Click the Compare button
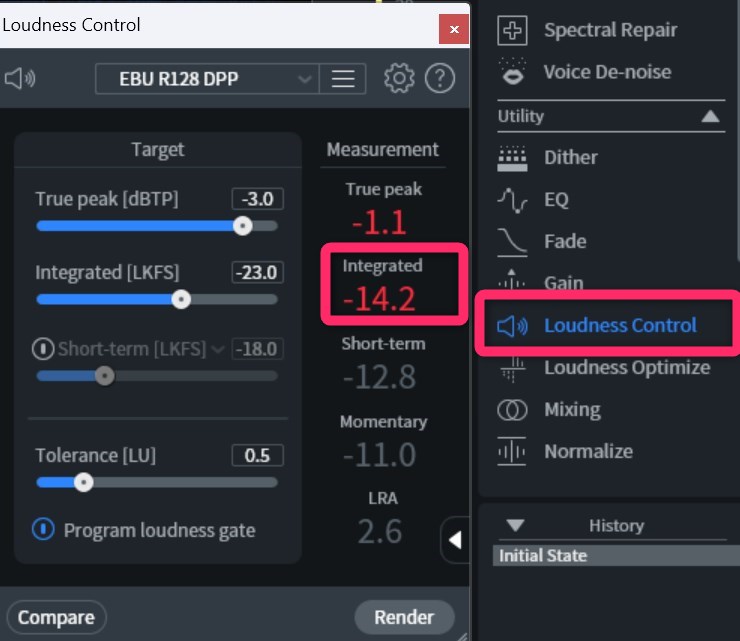This screenshot has height=641, width=740. pyautogui.click(x=56, y=617)
